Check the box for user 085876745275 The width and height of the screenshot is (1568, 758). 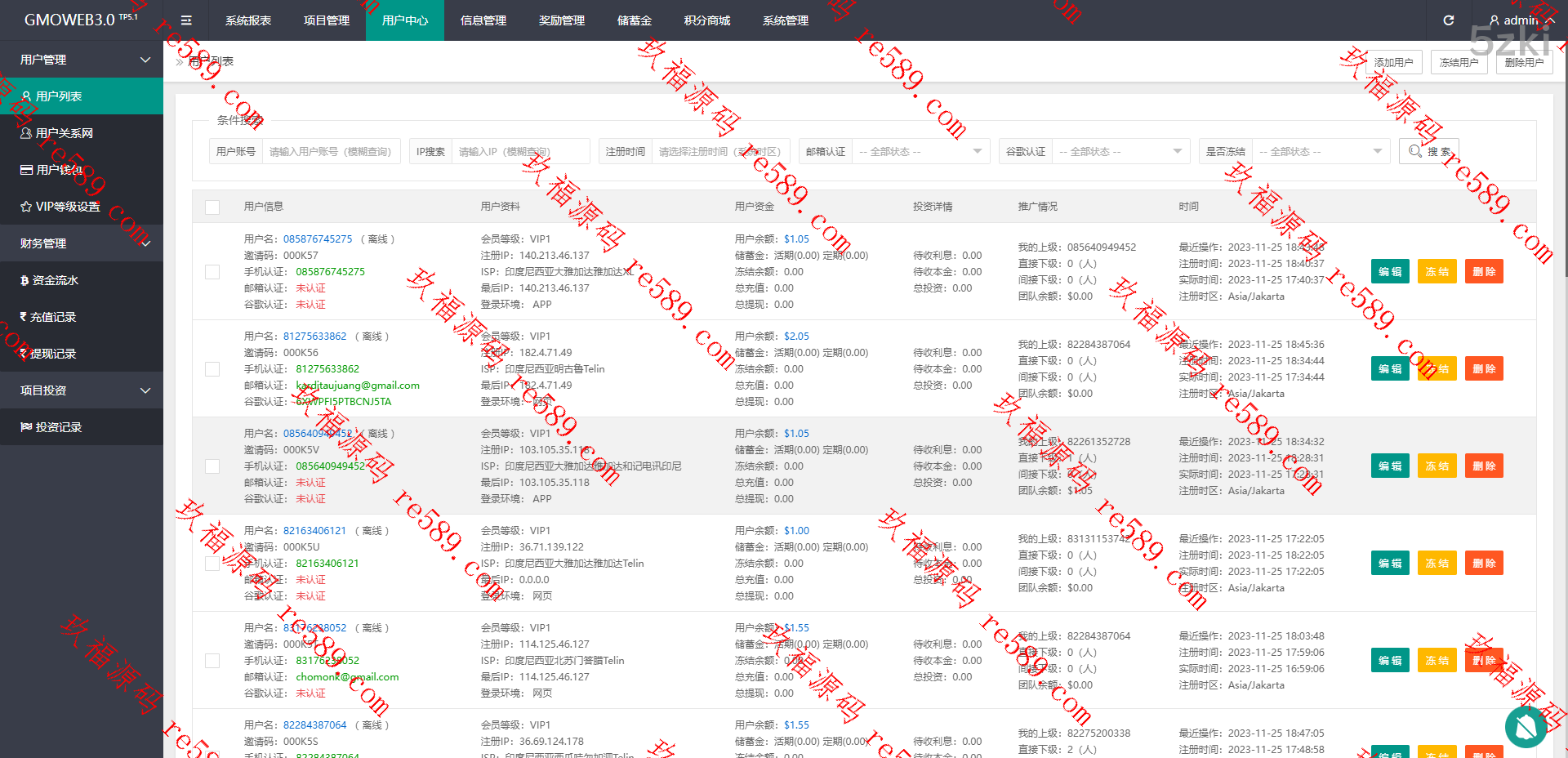(212, 272)
